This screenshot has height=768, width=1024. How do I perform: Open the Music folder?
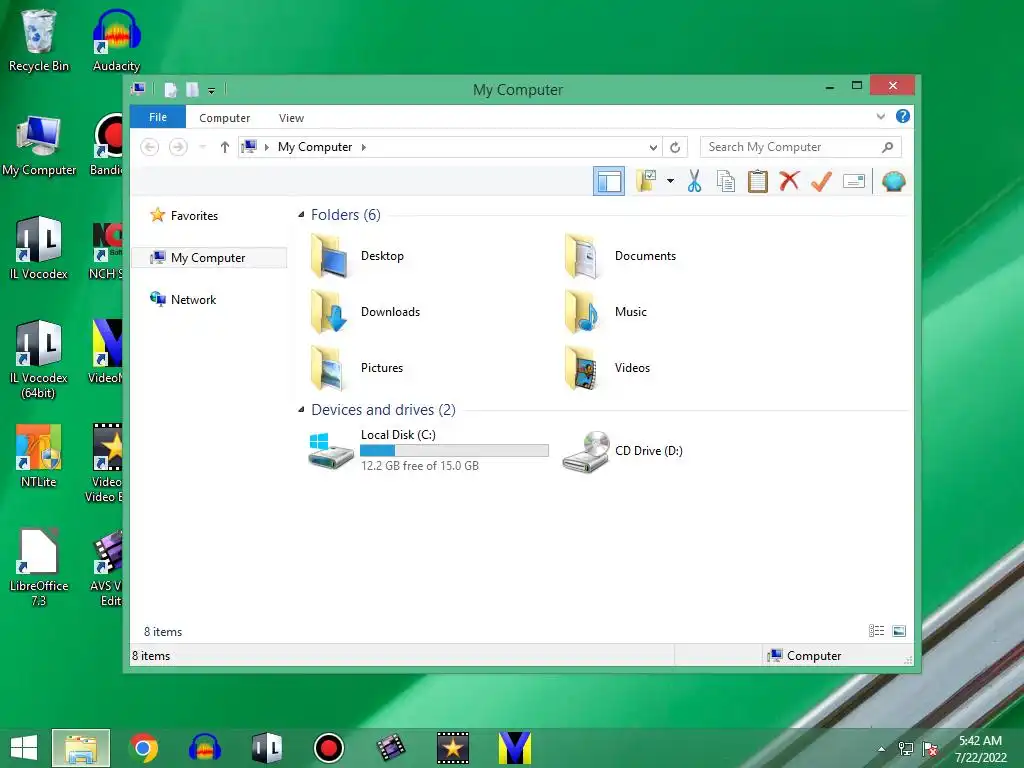(605, 312)
